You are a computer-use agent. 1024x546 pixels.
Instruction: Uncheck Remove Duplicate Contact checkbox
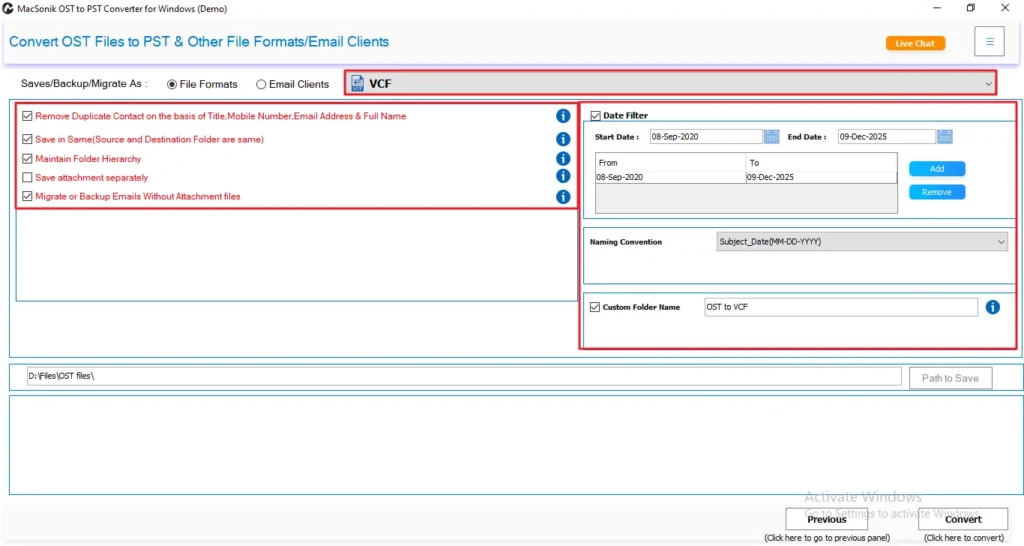point(27,116)
